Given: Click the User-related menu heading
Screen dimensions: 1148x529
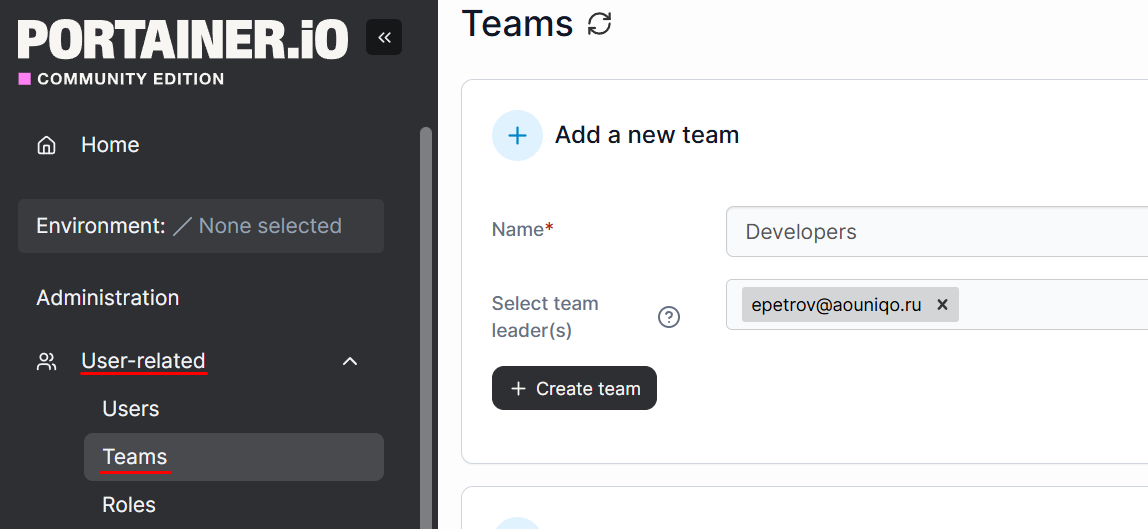Looking at the screenshot, I should pos(143,361).
